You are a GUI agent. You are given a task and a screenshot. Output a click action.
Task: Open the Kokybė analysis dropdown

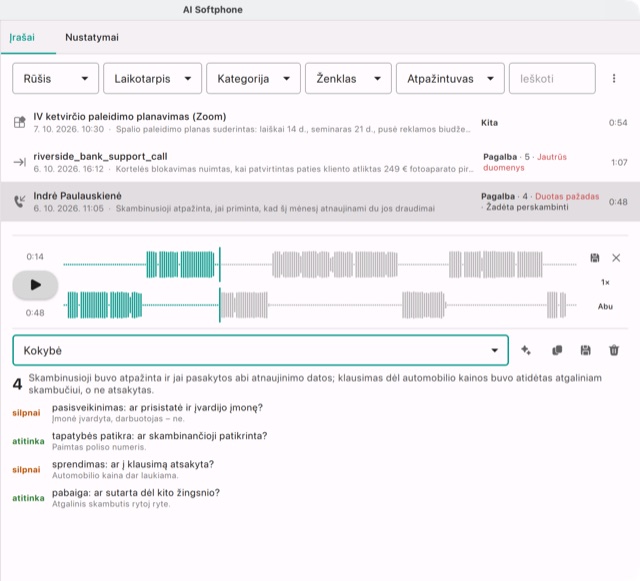(260, 350)
